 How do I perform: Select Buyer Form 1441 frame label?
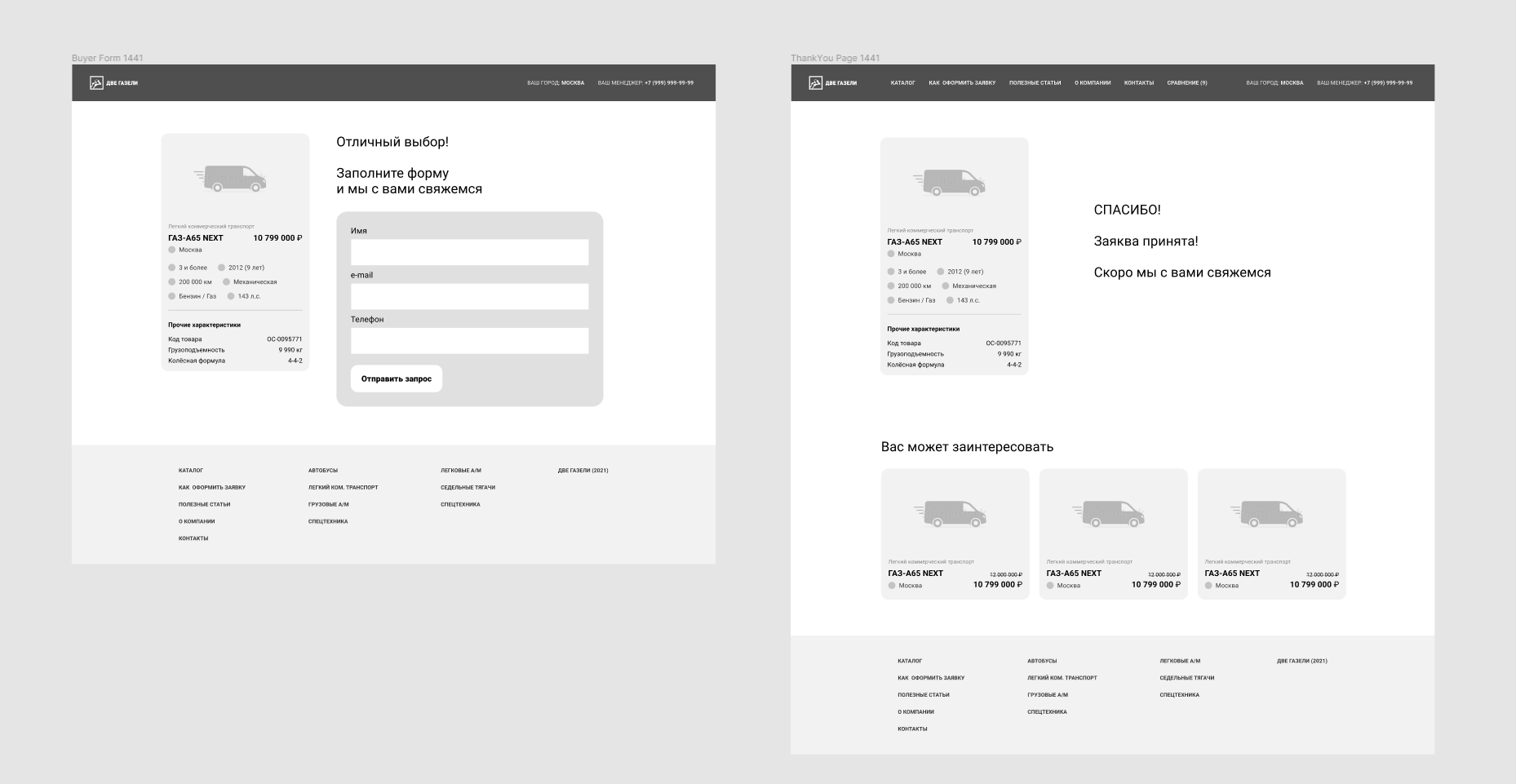[x=108, y=58]
